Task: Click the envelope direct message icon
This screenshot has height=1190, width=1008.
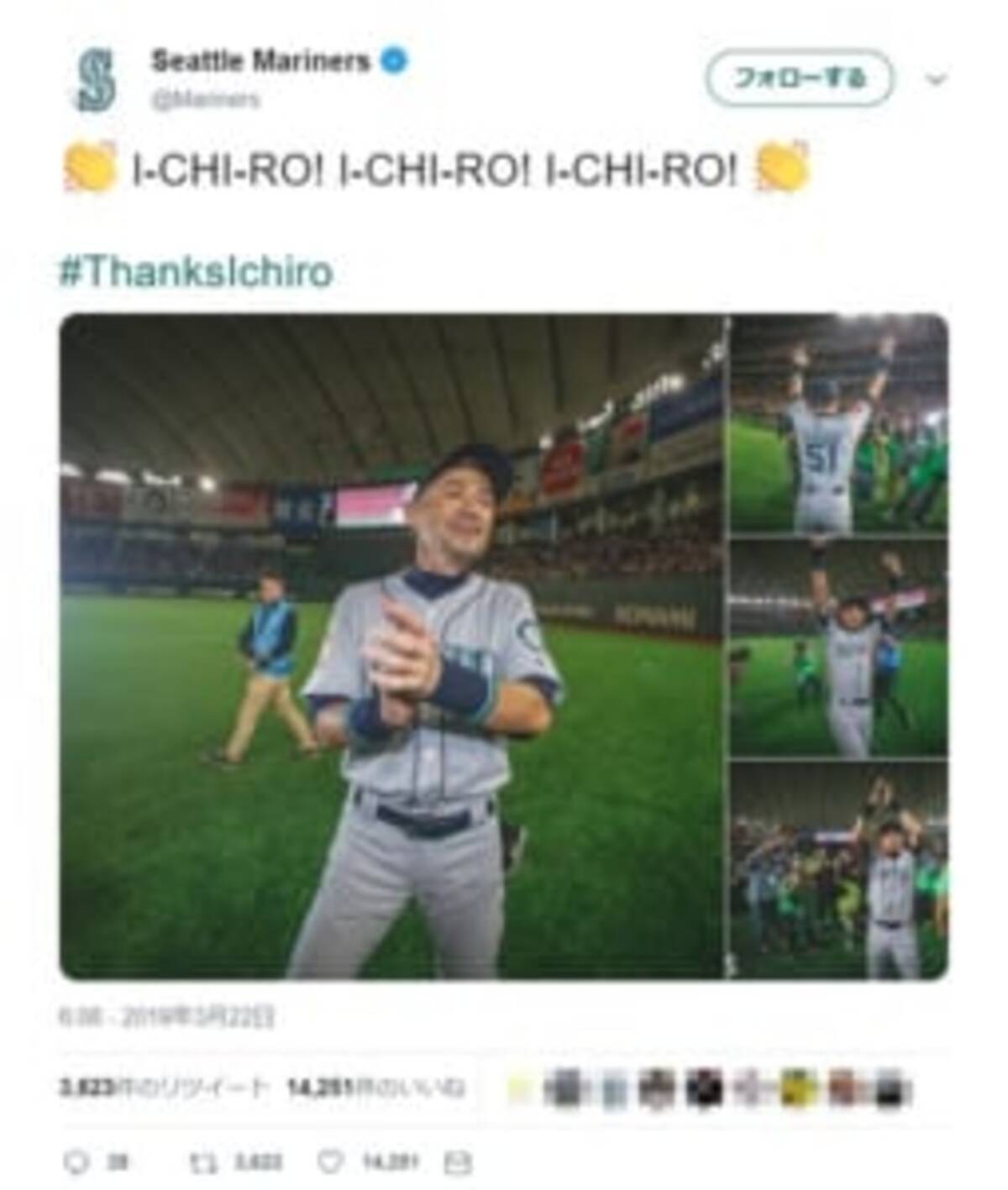Action: [x=457, y=1162]
